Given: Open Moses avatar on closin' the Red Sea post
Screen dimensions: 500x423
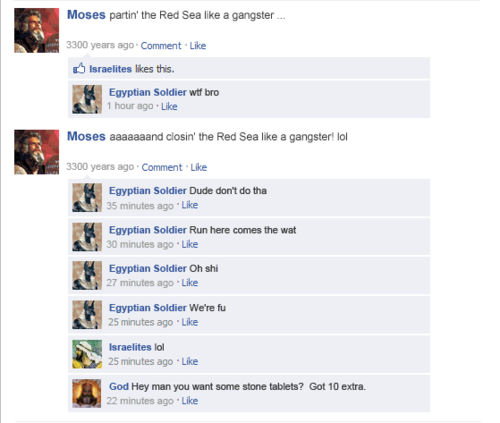Looking at the screenshot, I should [x=37, y=152].
